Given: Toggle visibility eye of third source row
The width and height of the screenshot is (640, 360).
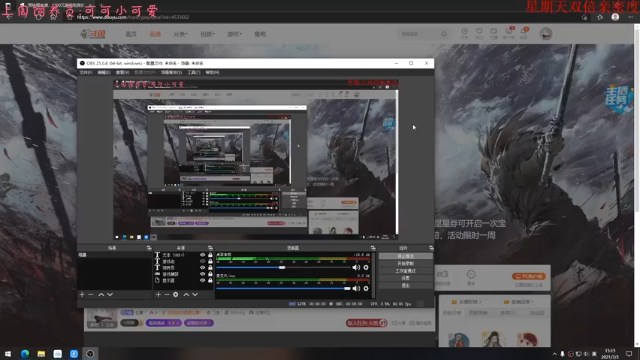Looking at the screenshot, I should click(202, 267).
